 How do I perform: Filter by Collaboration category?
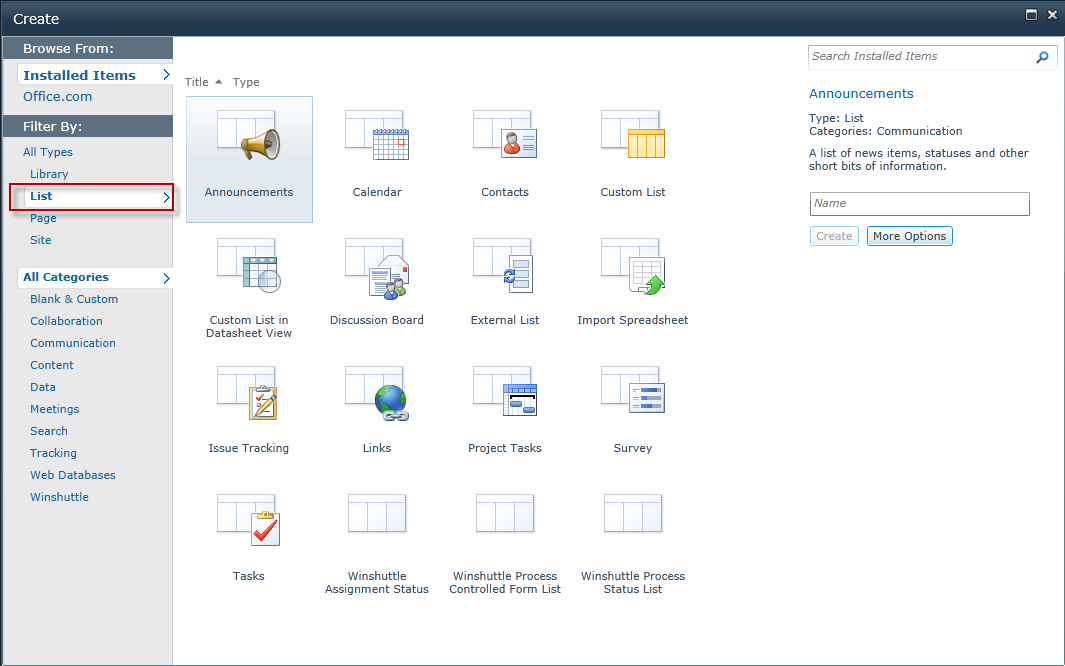click(x=67, y=321)
